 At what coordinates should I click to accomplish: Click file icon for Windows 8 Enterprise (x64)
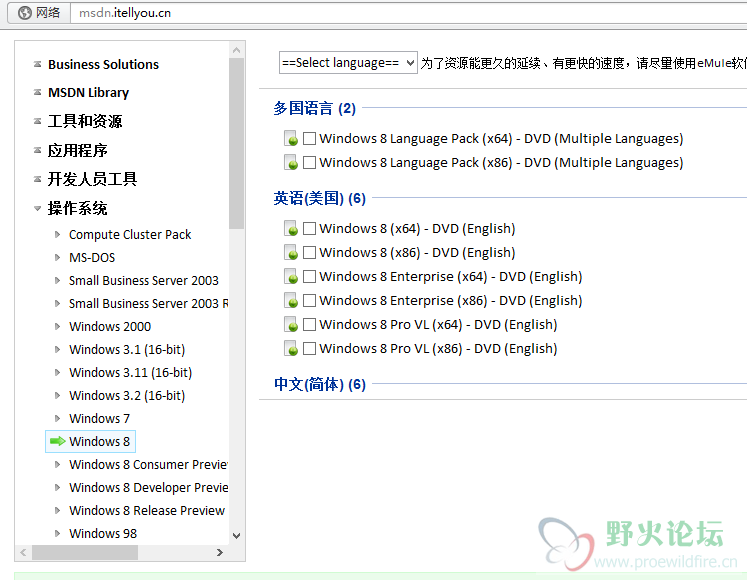pyautogui.click(x=291, y=276)
